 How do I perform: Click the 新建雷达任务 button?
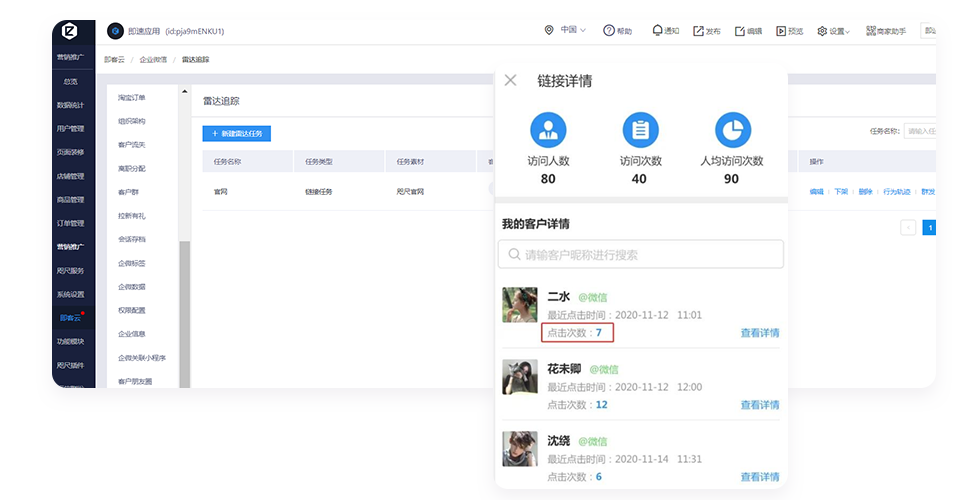click(x=236, y=133)
